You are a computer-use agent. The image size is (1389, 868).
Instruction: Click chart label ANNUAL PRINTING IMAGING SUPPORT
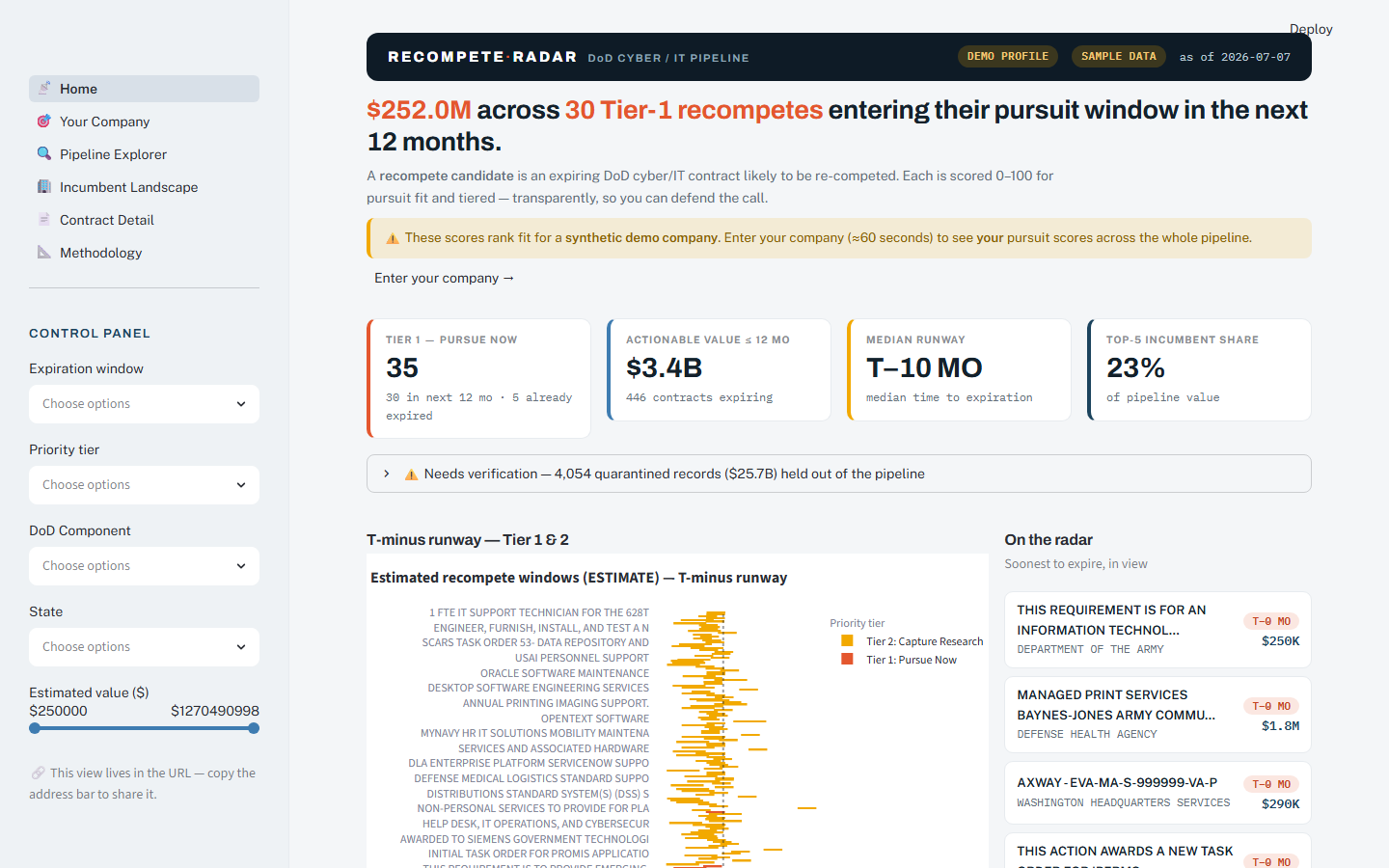556,703
